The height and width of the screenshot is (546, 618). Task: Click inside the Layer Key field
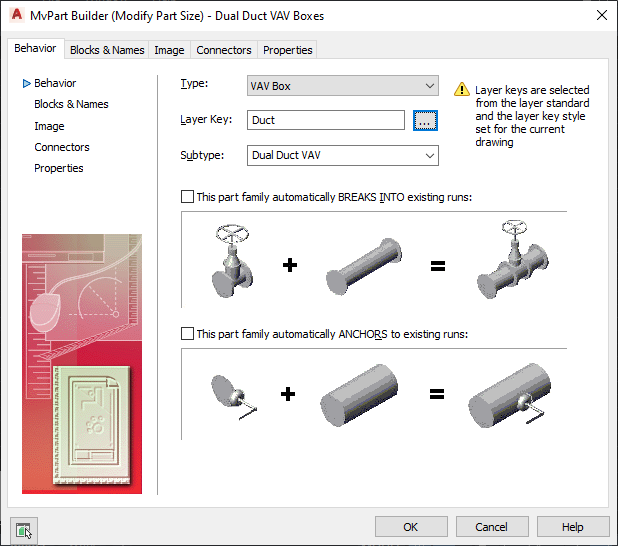tap(326, 120)
